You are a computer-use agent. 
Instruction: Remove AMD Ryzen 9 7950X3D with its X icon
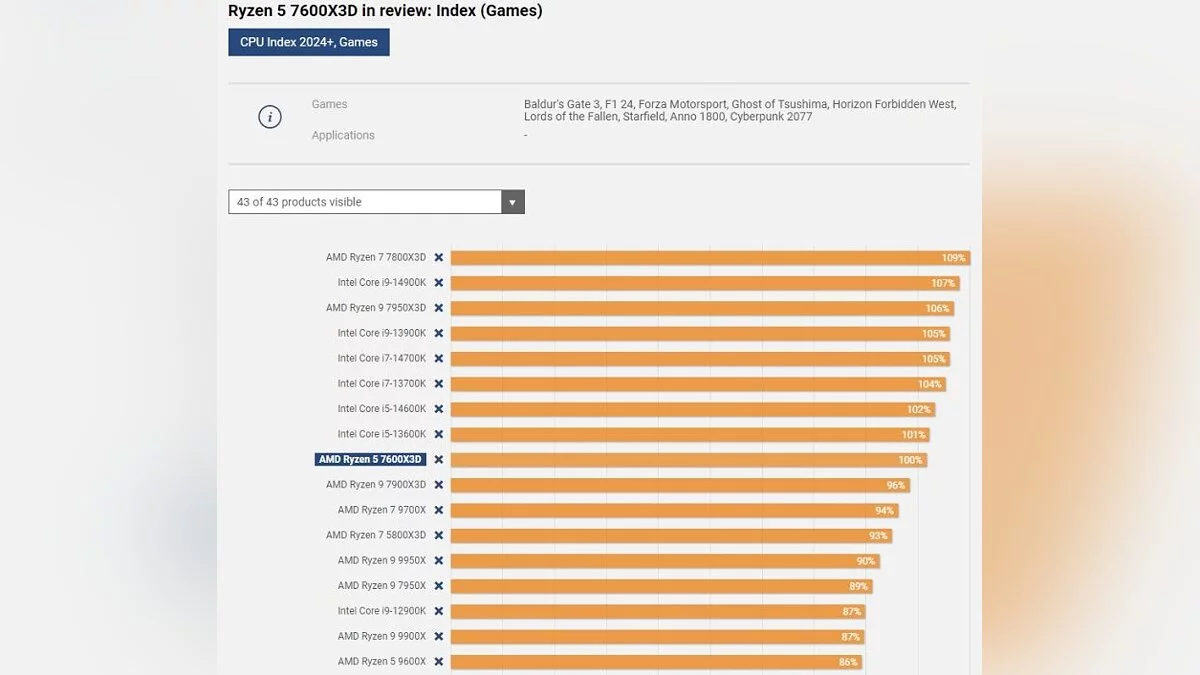[438, 308]
